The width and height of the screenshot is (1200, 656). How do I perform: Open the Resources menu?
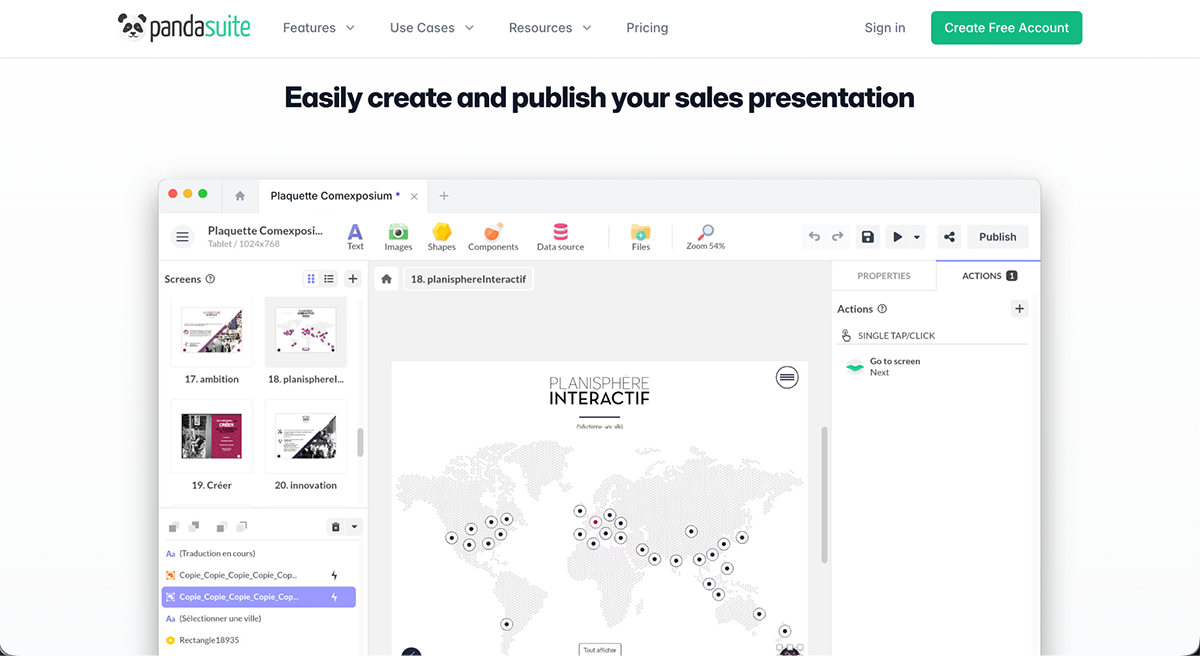(x=550, y=28)
